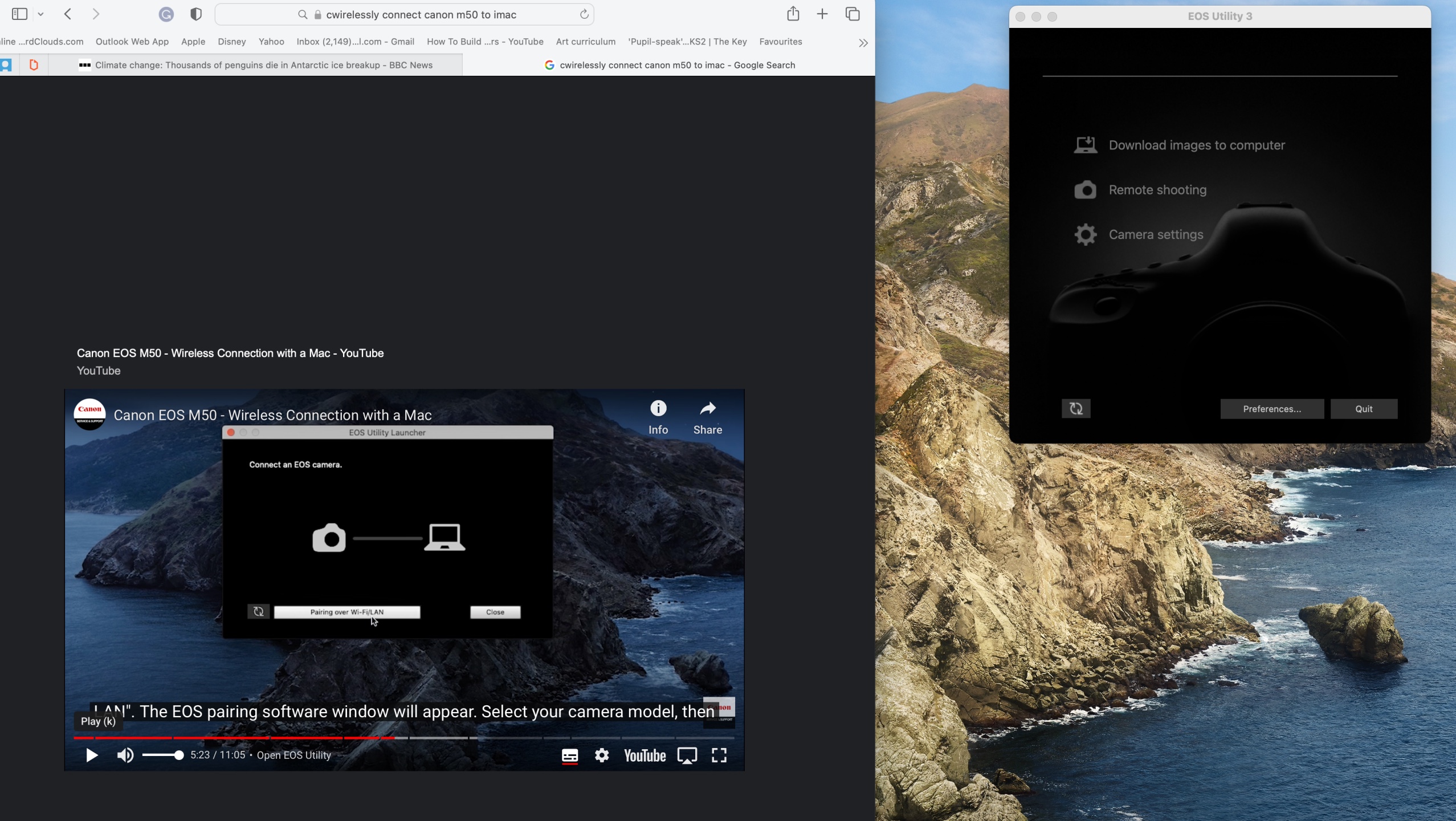Show video Info card
The width and height of the screenshot is (1456, 821).
click(x=658, y=409)
